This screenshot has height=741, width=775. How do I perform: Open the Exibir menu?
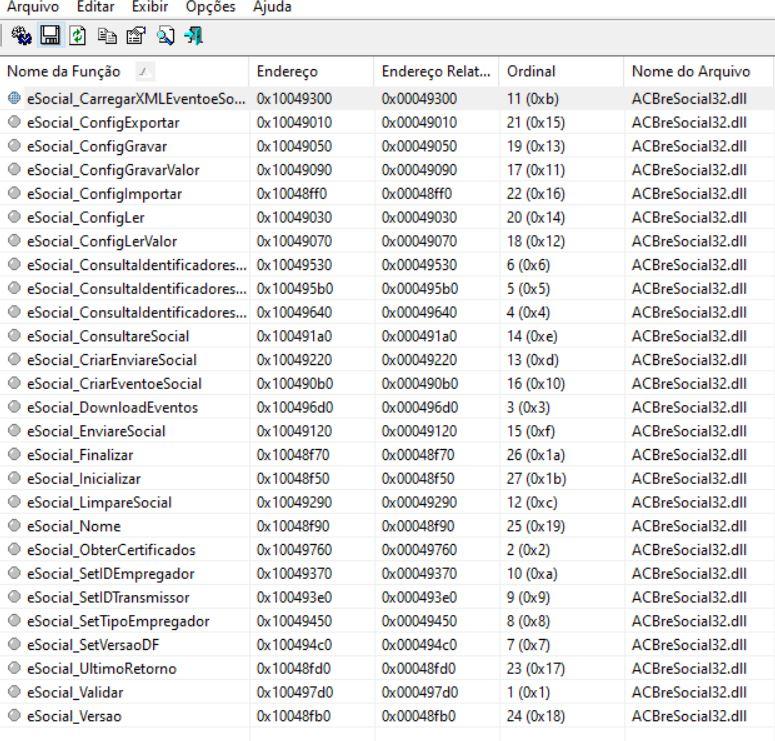150,7
